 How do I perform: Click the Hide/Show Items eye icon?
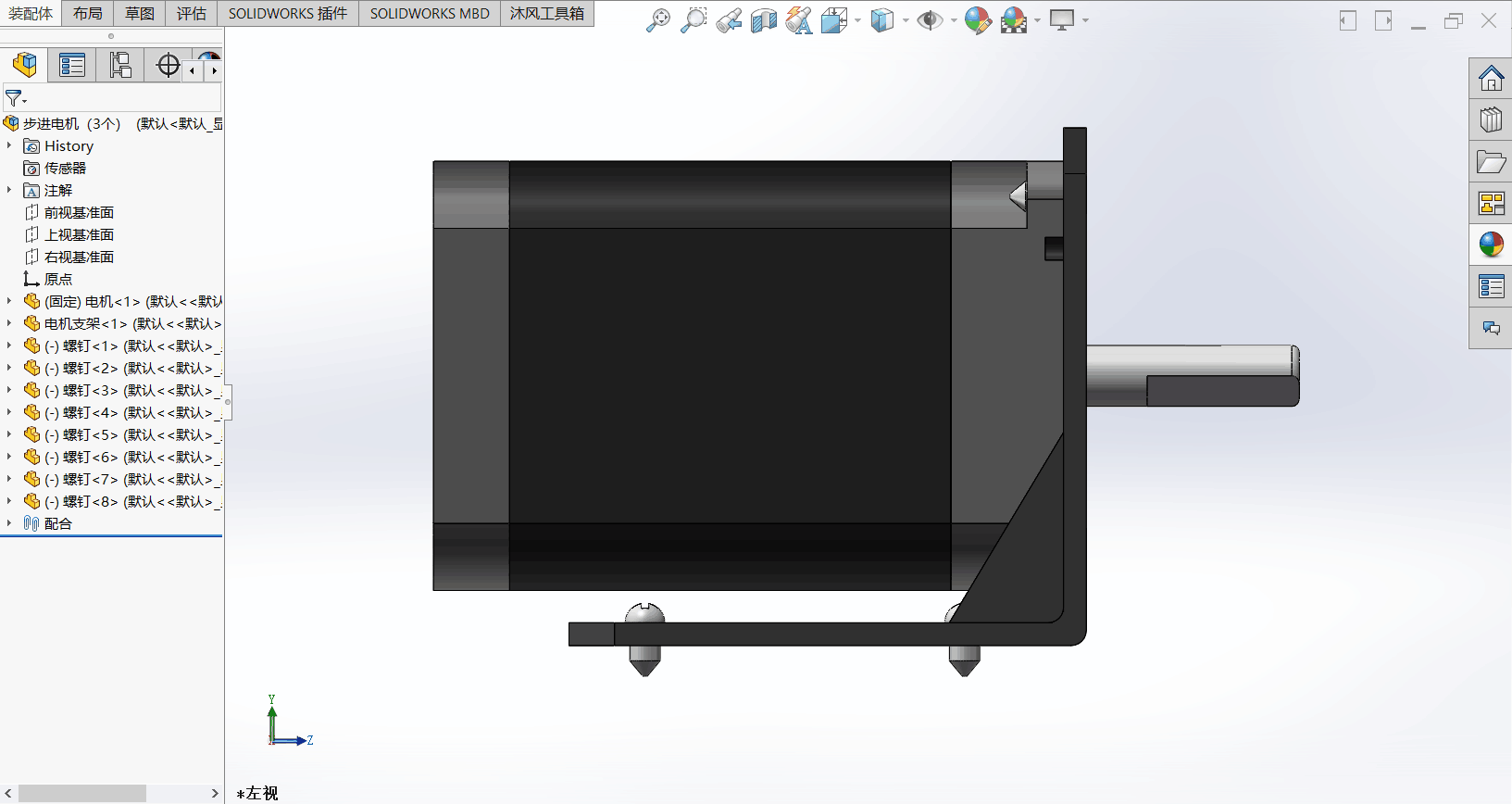pyautogui.click(x=930, y=20)
